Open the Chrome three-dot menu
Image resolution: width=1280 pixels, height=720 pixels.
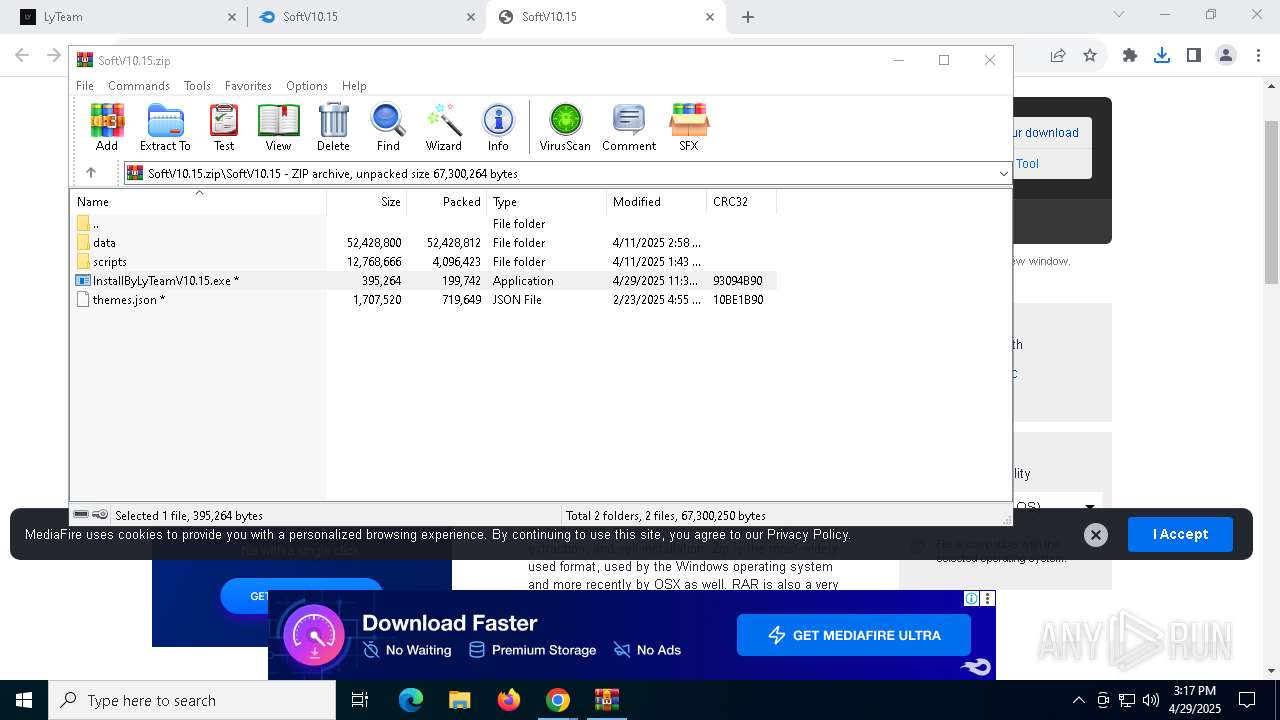pos(1258,56)
